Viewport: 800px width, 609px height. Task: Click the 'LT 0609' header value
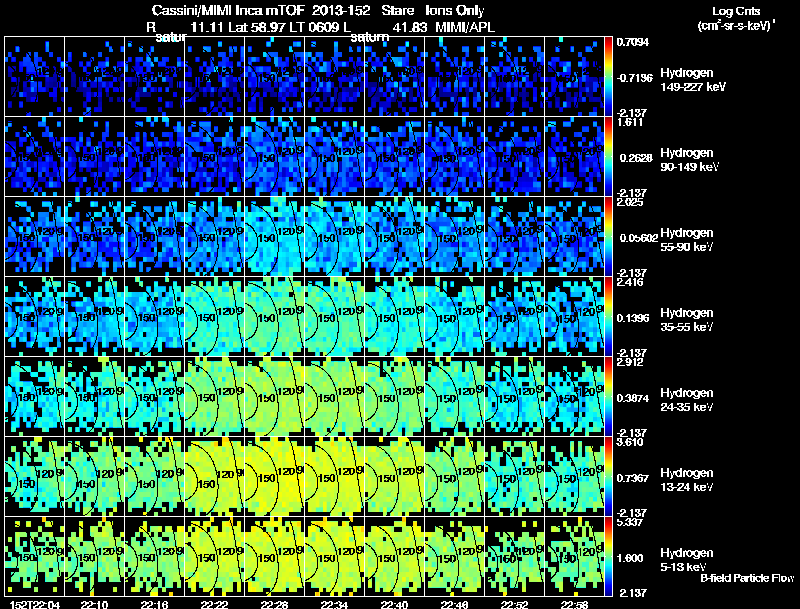pyautogui.click(x=312, y=27)
